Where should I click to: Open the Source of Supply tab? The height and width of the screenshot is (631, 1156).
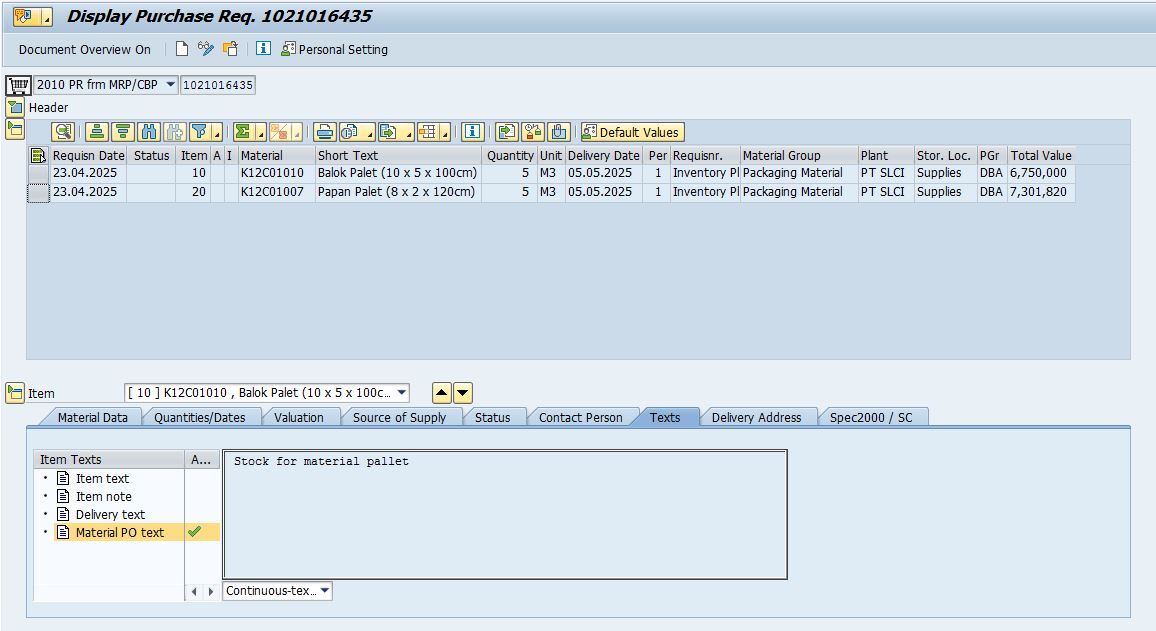pyautogui.click(x=399, y=417)
